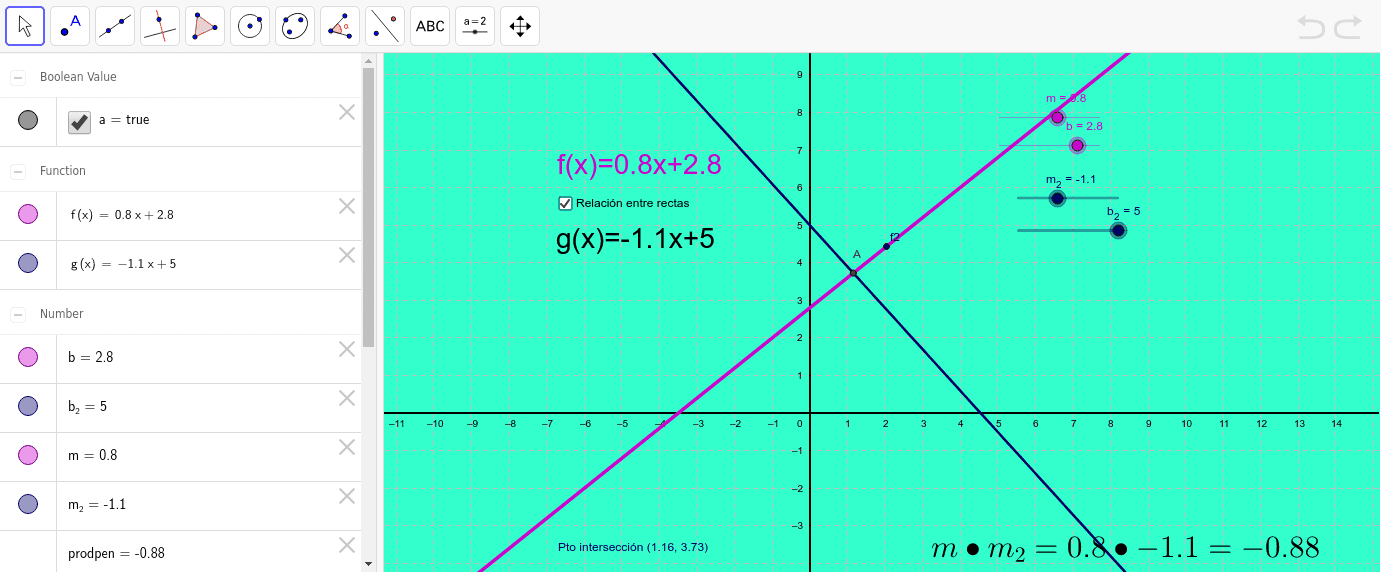Select the Angle tool

pos(340,26)
